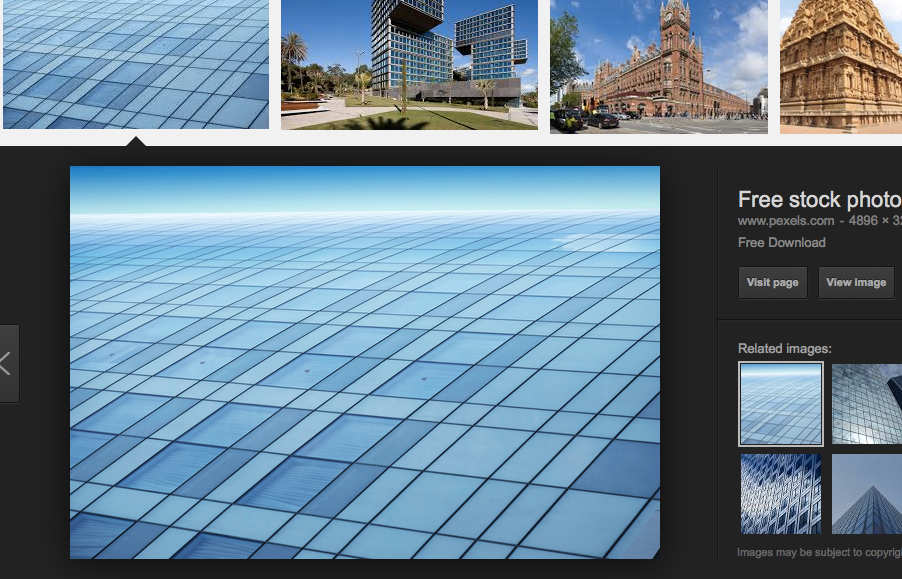The image size is (902, 579).
Task: Click the "Free Download" text
Action: pos(781,243)
